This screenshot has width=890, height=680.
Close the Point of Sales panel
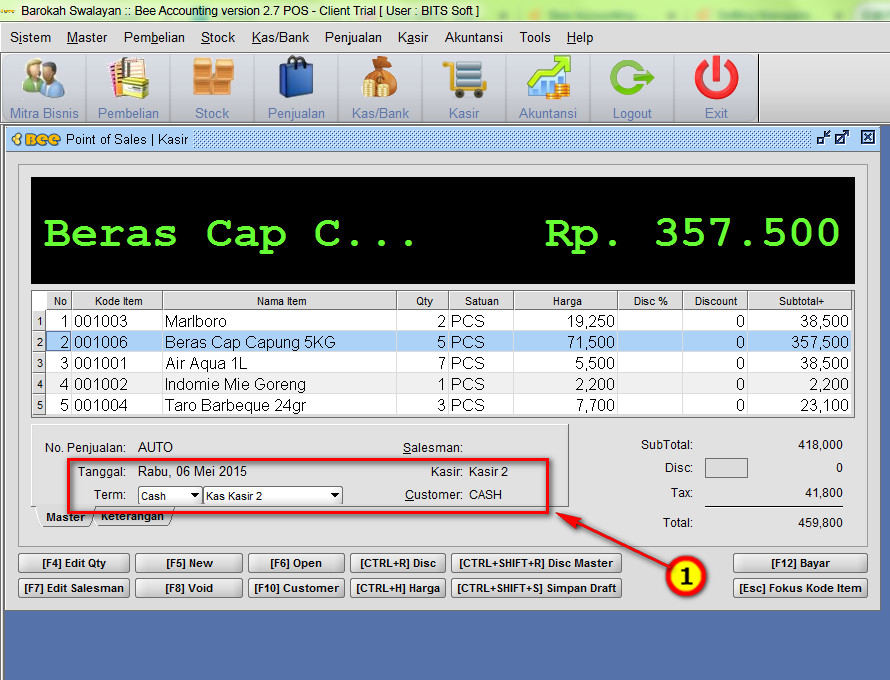pos(867,137)
